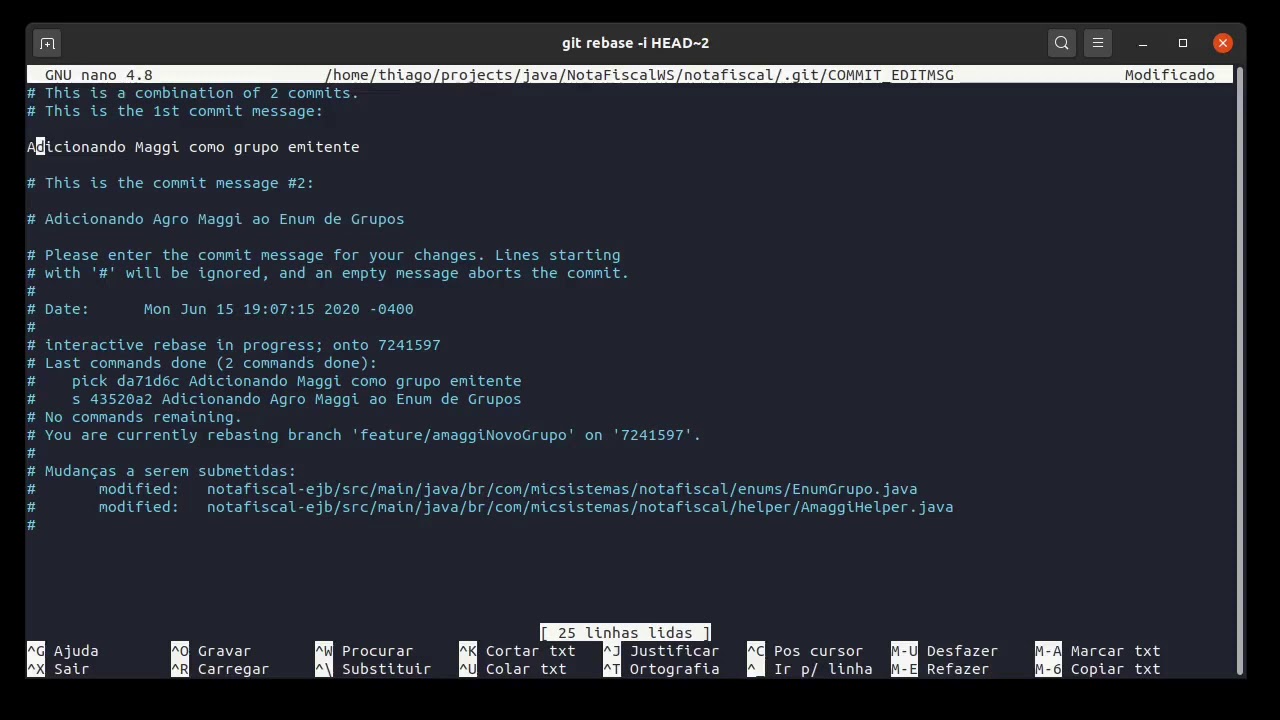Click 'Mudanças a serem submetidas:' line
The height and width of the screenshot is (720, 1280).
pyautogui.click(x=161, y=471)
